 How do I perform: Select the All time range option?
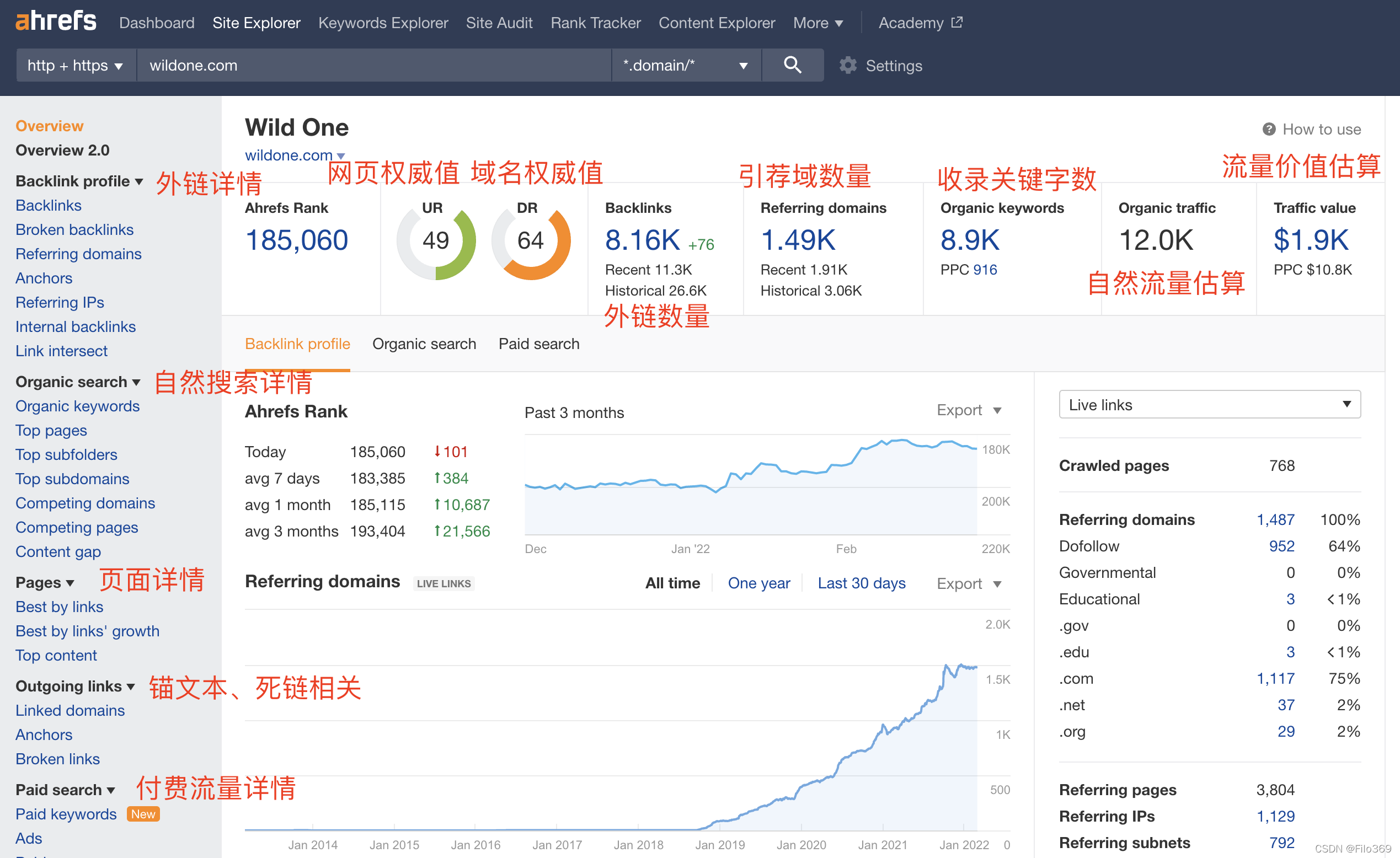click(x=672, y=583)
